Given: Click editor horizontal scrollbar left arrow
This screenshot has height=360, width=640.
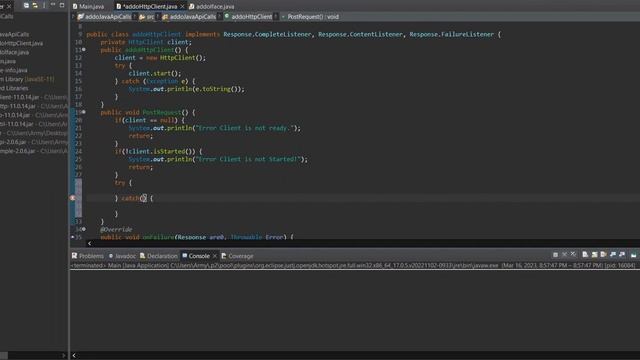Looking at the screenshot, I should pos(89,243).
